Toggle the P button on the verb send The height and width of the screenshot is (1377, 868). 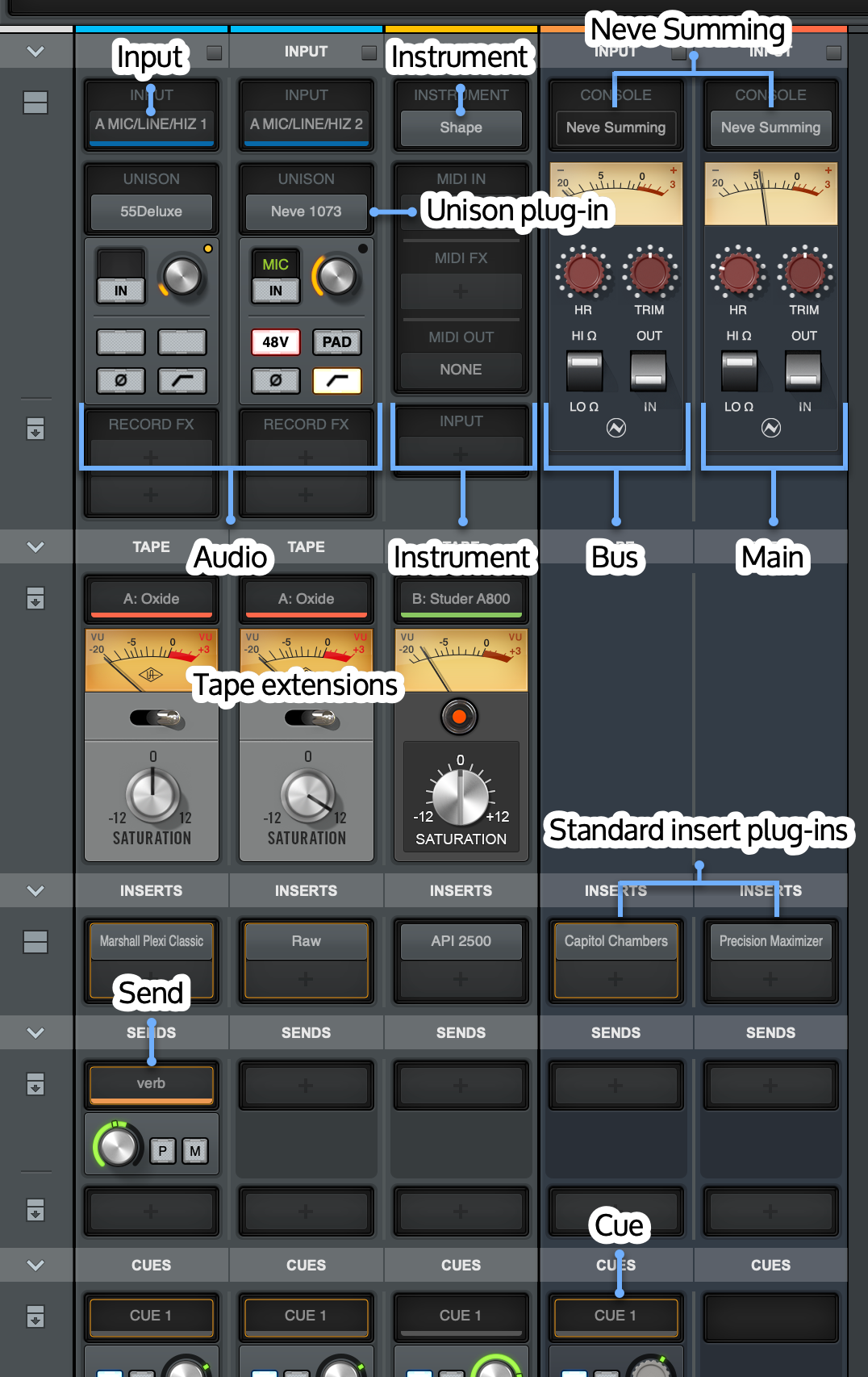click(163, 1151)
